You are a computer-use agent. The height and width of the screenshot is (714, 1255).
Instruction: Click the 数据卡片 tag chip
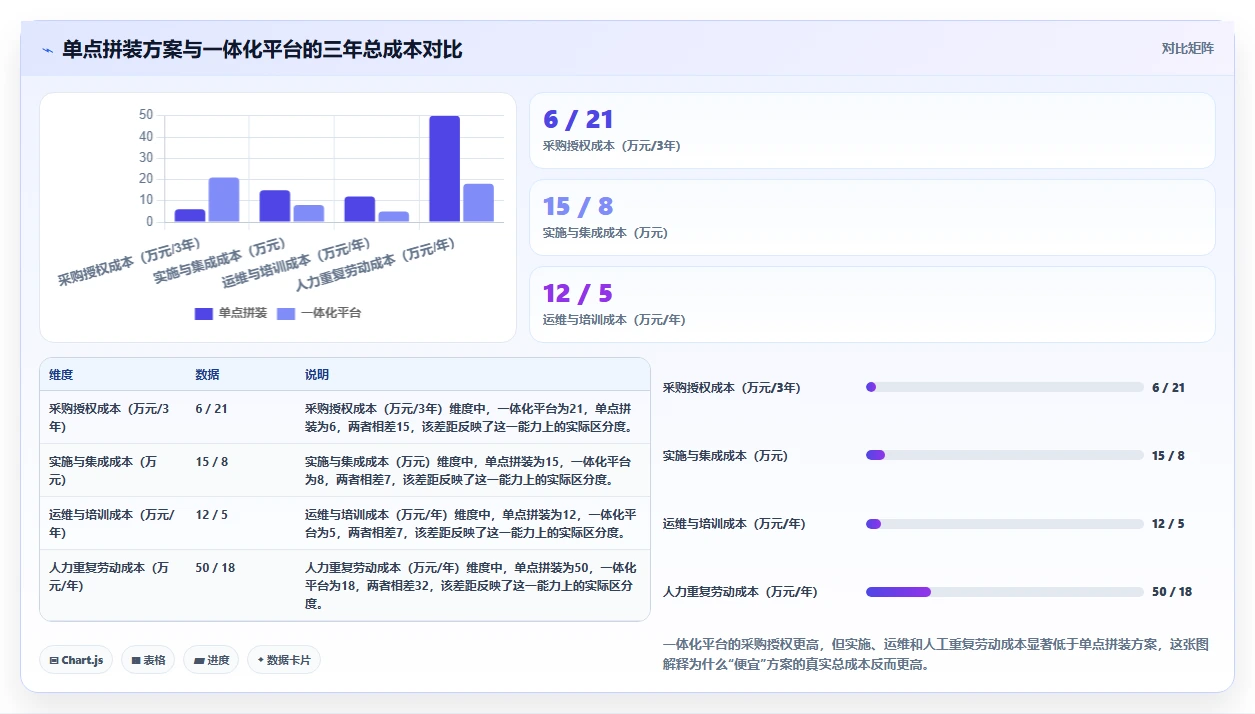[284, 660]
